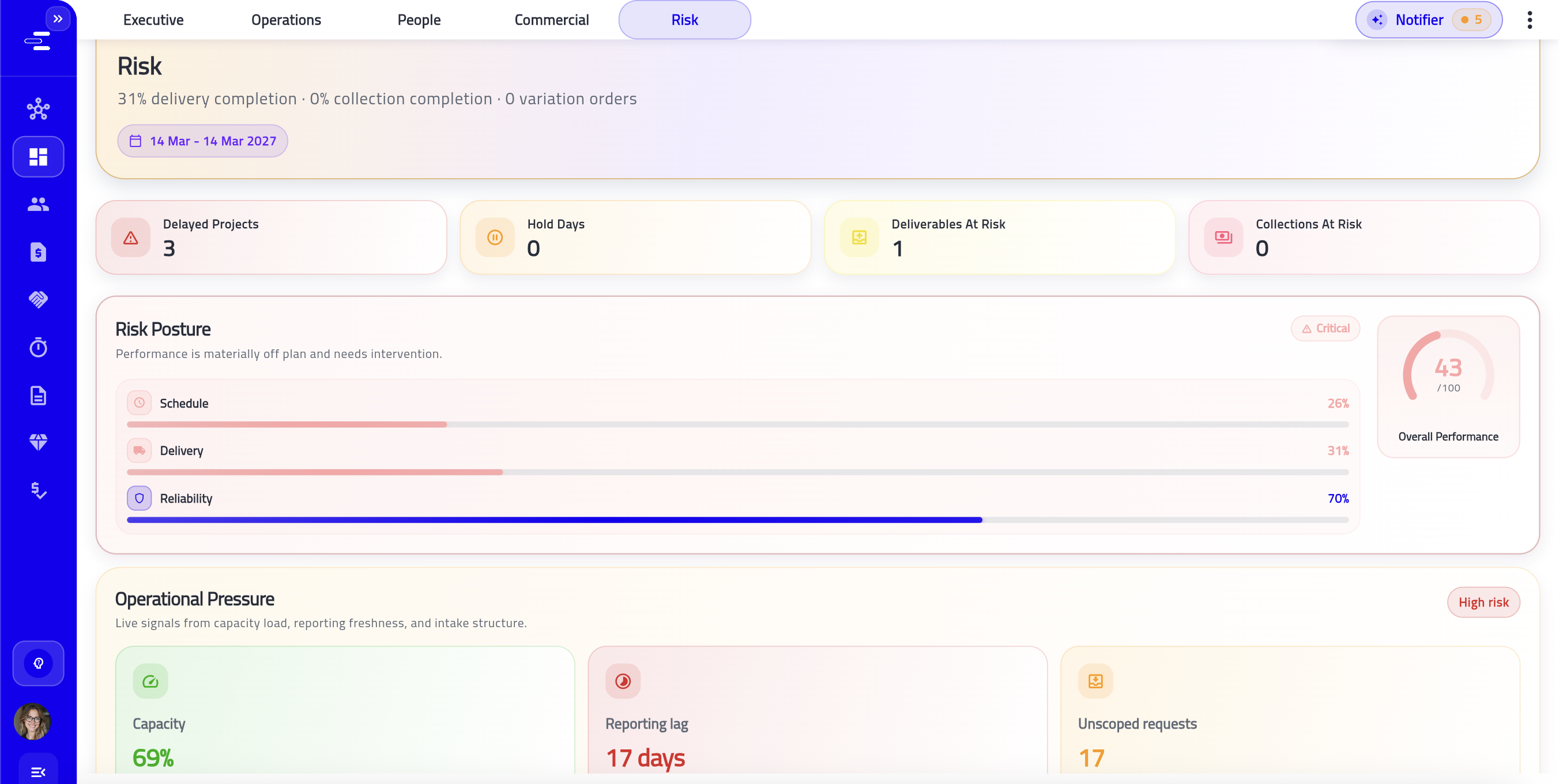Screen dimensions: 1559x784
Task: Click the diamond icon in the sidebar
Action: tap(38, 442)
